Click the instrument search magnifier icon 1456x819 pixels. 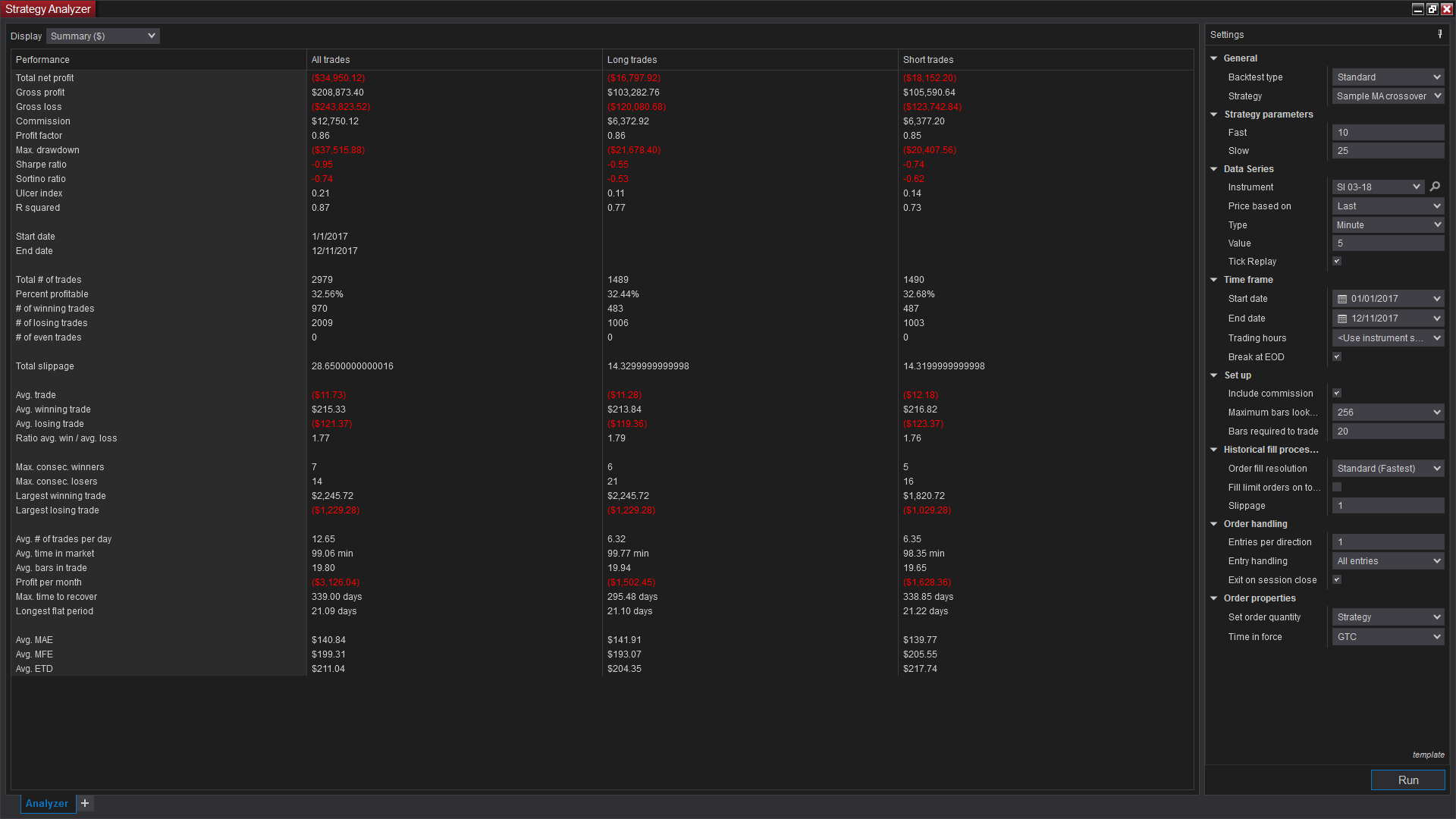click(1435, 187)
